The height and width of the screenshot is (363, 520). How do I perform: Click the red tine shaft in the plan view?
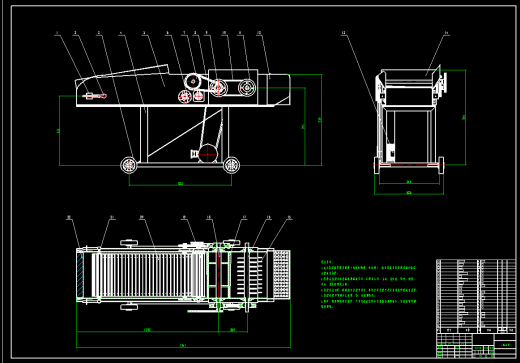pos(247,277)
